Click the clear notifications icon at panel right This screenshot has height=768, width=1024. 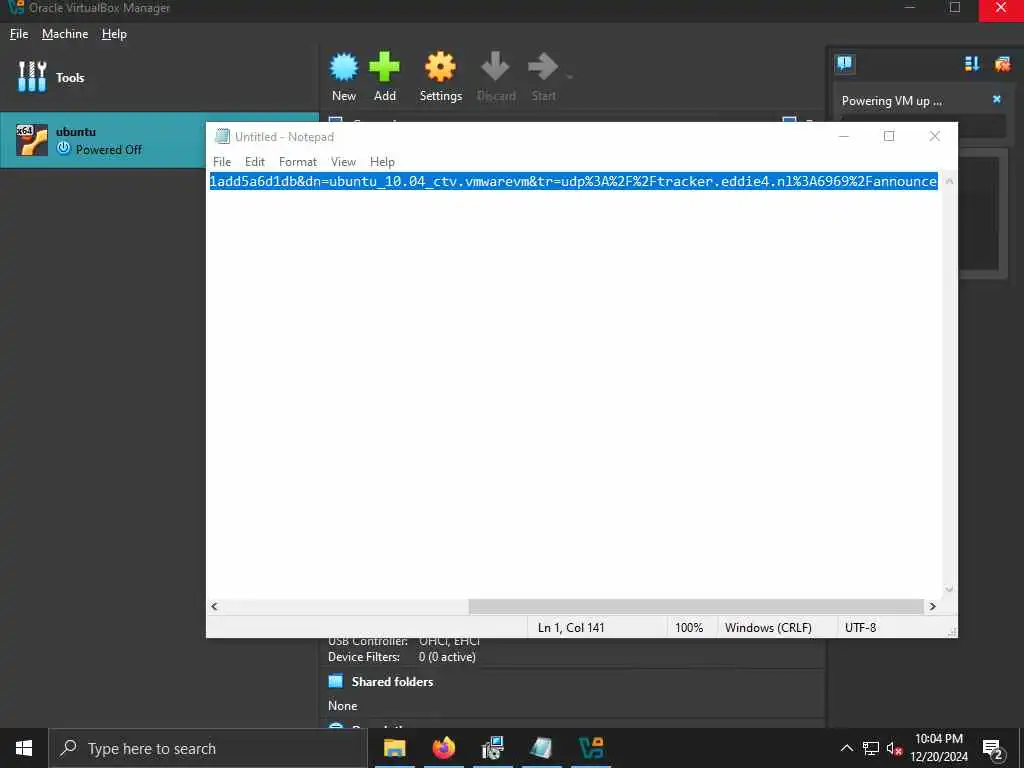(x=1002, y=63)
